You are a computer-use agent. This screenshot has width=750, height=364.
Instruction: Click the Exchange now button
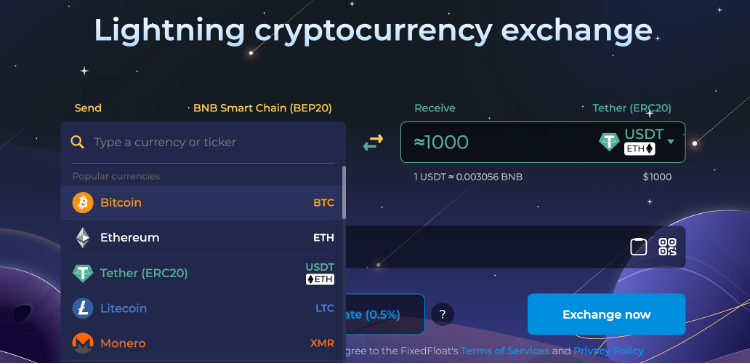pos(607,314)
